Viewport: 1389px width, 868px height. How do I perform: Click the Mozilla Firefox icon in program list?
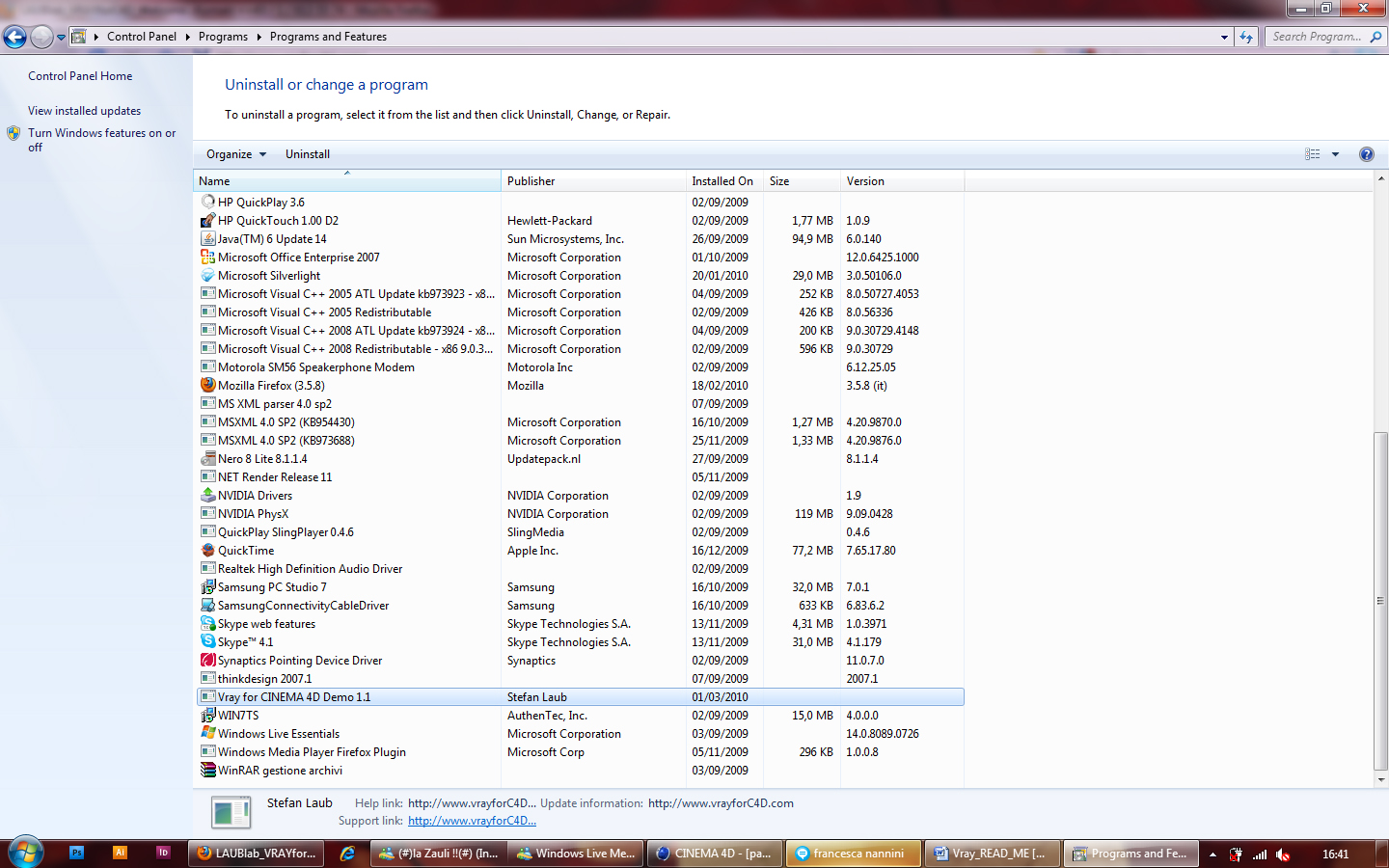pos(207,385)
